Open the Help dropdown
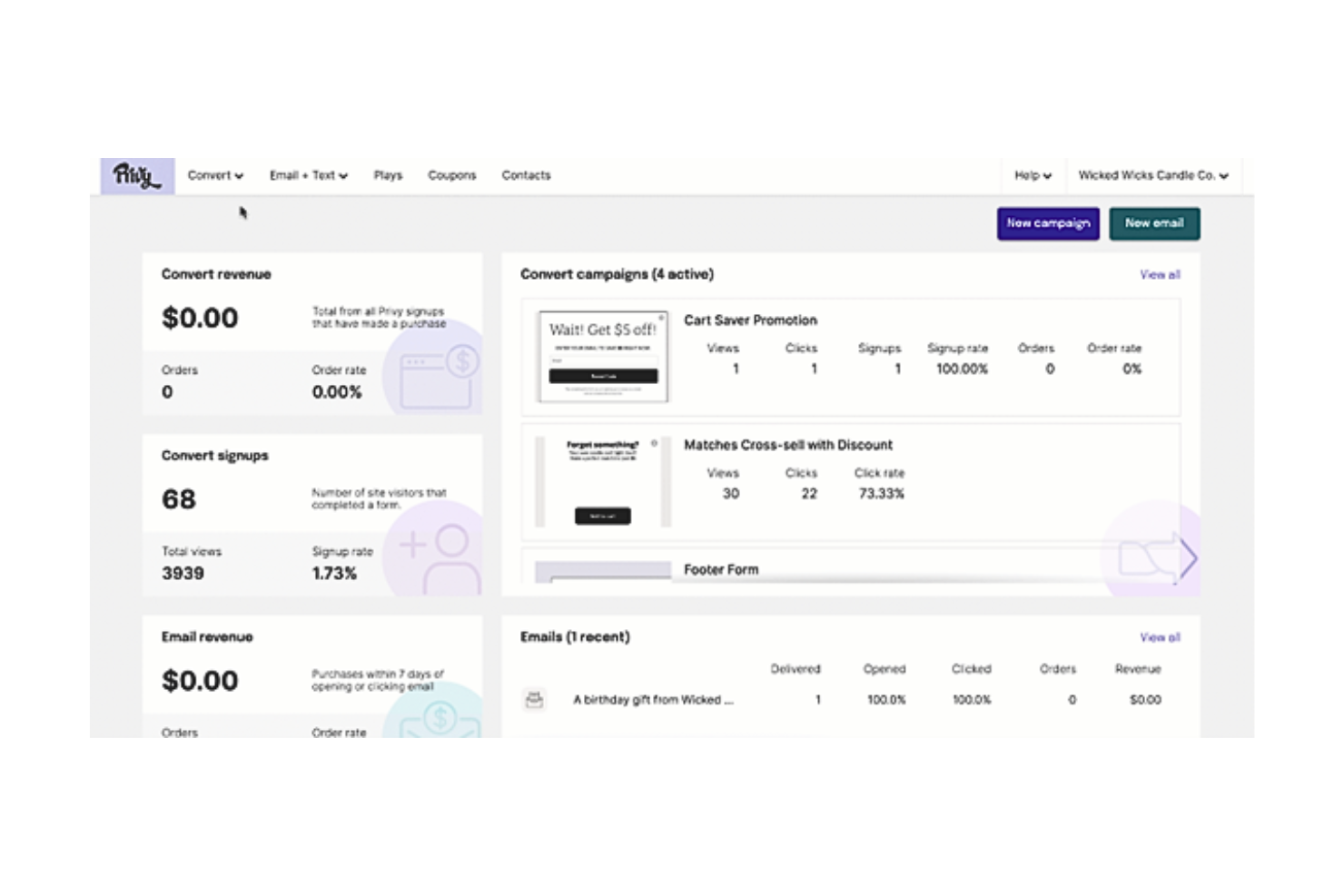The image size is (1344, 896). (x=1033, y=175)
